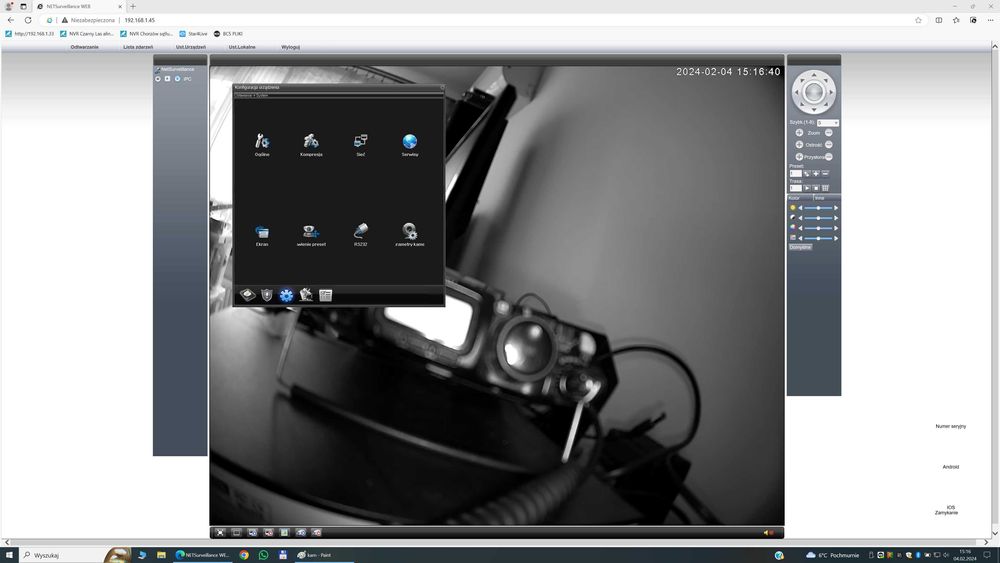Click the last video toolbar record icon

tap(317, 532)
